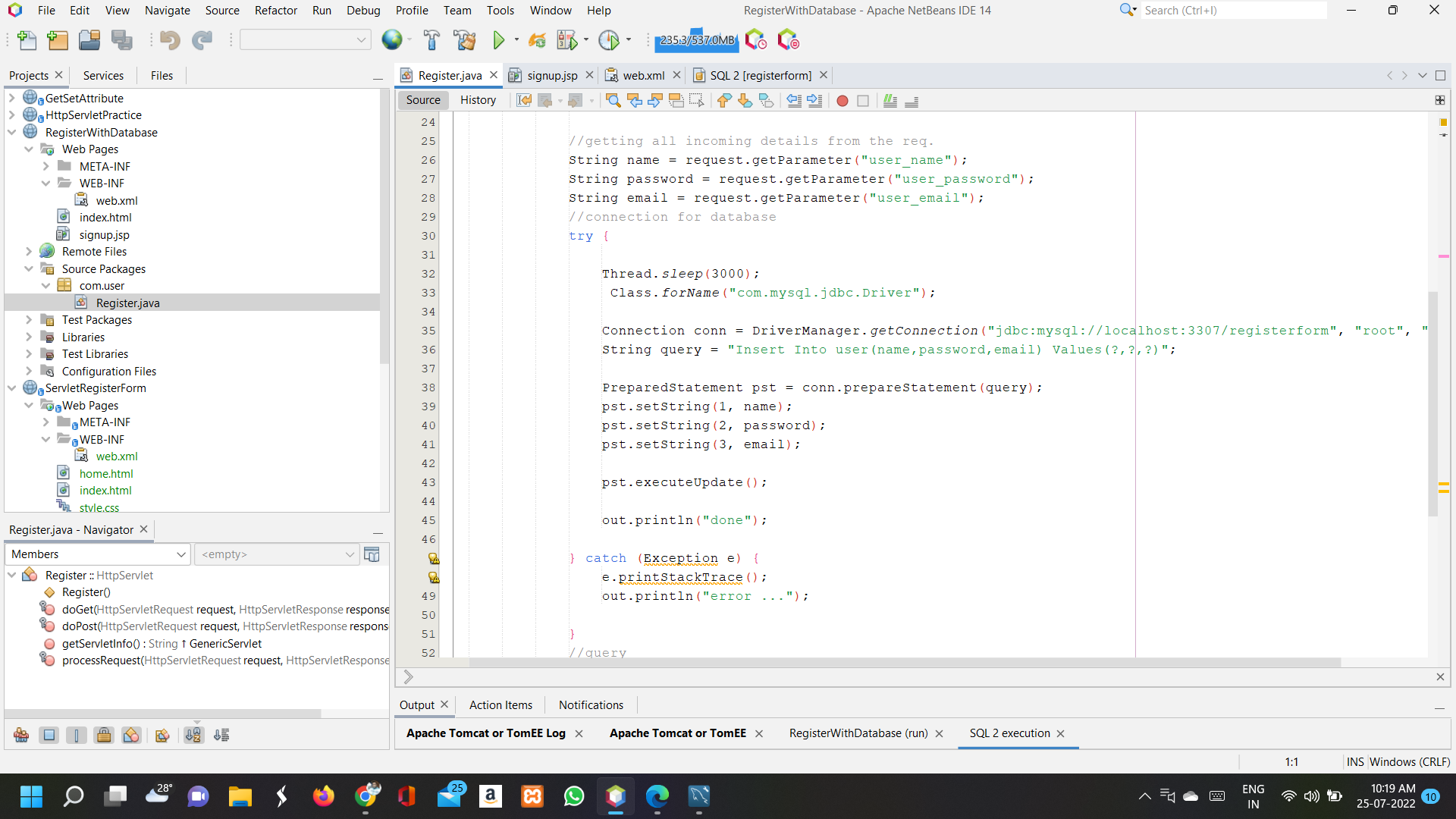Click the Search (Ctrl+I) input field

pos(1234,10)
